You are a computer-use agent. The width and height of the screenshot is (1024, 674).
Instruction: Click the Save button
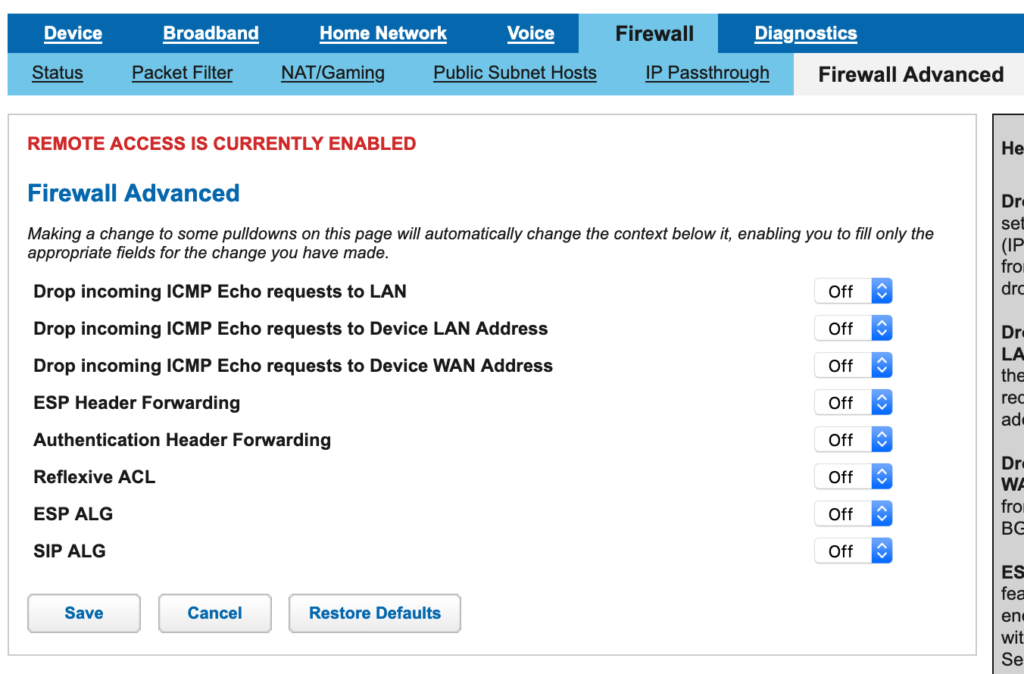(x=84, y=613)
